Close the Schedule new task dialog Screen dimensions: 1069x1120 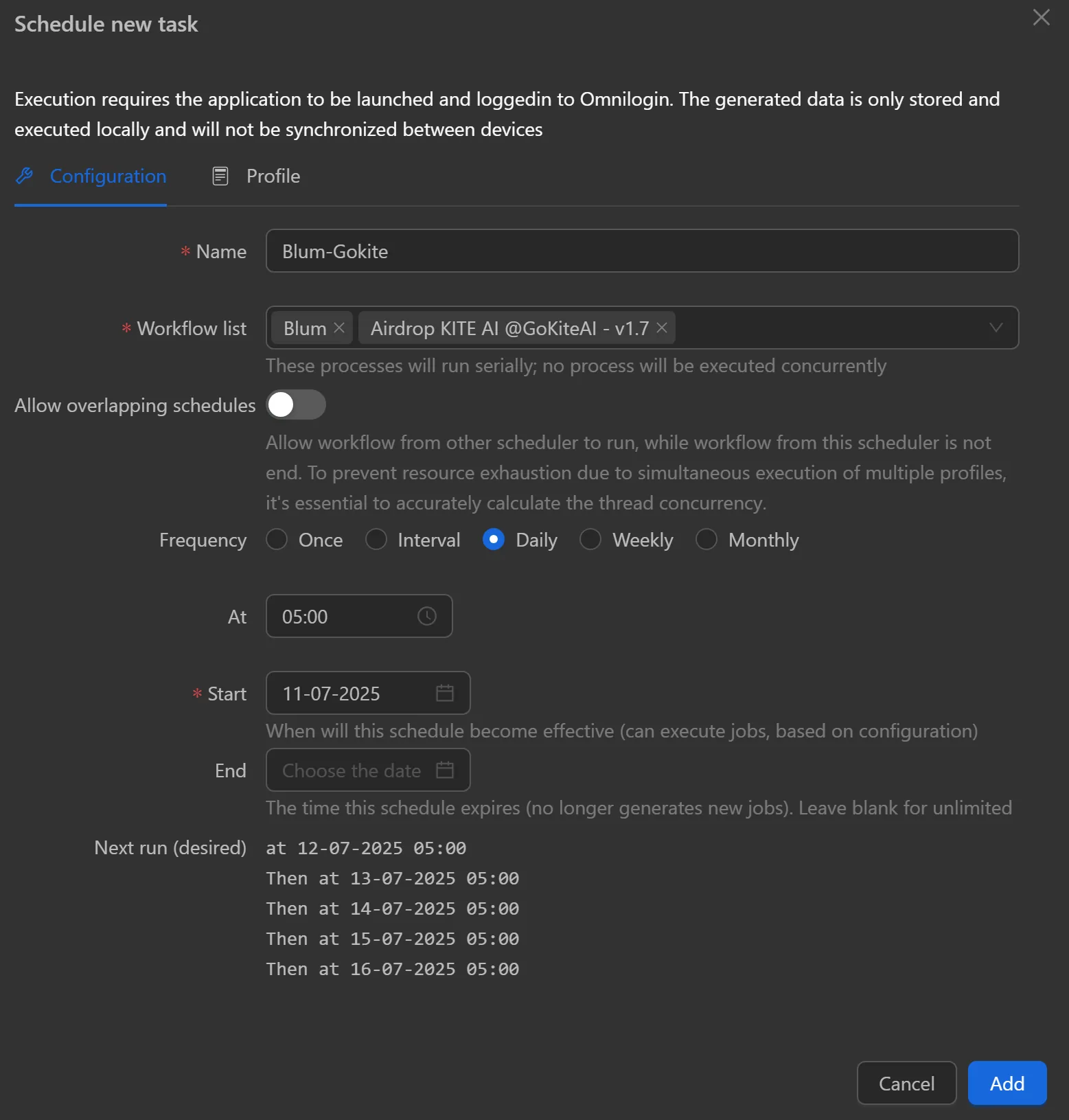(x=1041, y=18)
